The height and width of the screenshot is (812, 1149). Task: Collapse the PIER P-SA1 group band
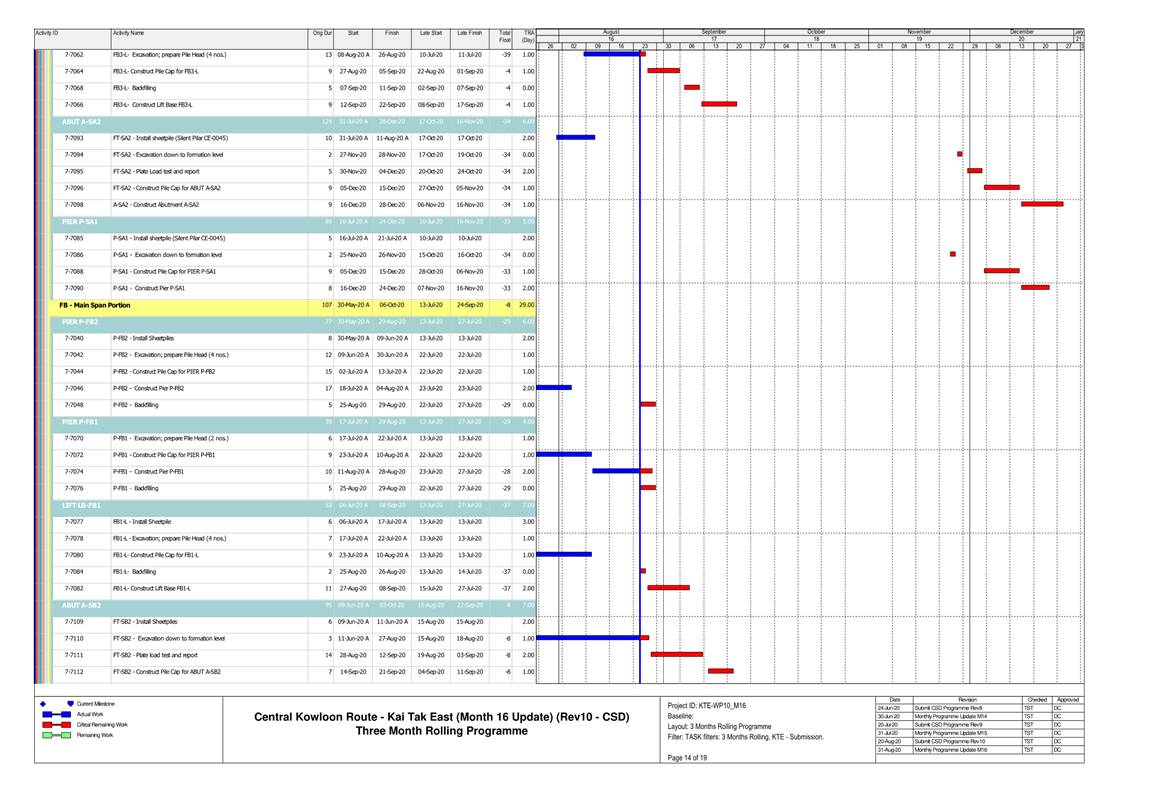[x=80, y=221]
